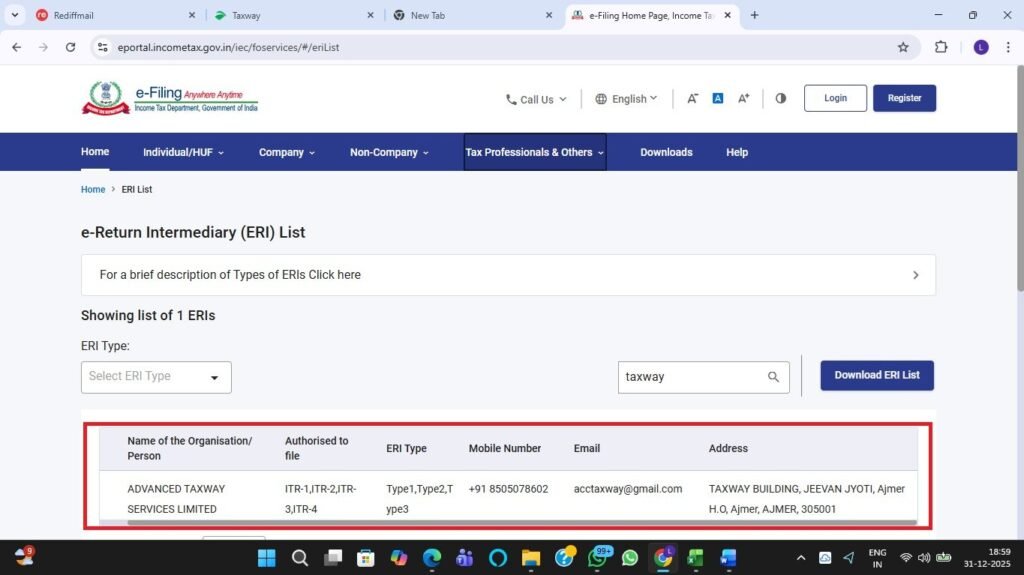Reload the page with the refresh icon

coord(71,47)
